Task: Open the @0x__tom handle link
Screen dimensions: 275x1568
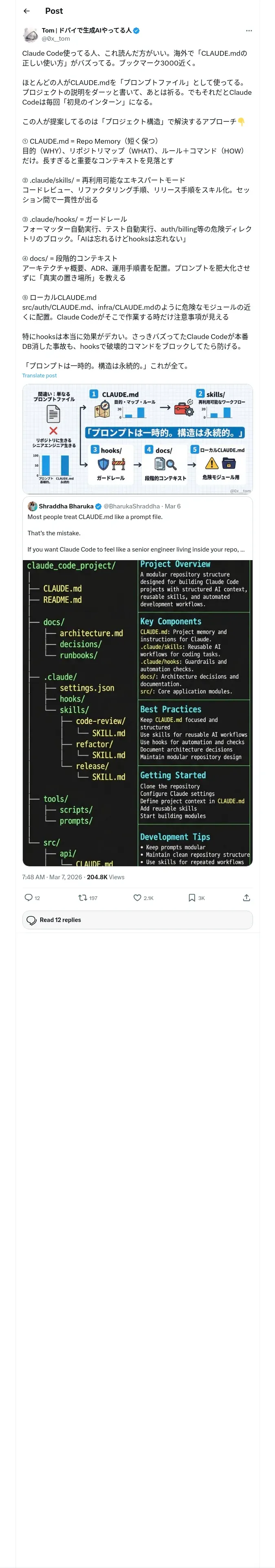Action: click(x=55, y=38)
